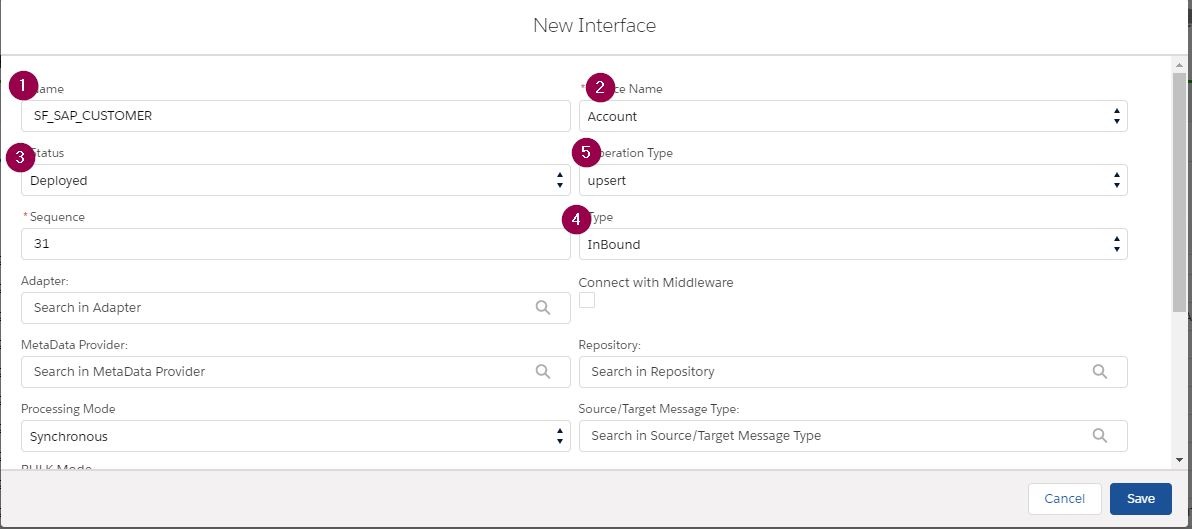The width and height of the screenshot is (1192, 529).
Task: Click the Name field containing SF_SAP_CUSTOMER
Action: pyautogui.click(x=295, y=116)
